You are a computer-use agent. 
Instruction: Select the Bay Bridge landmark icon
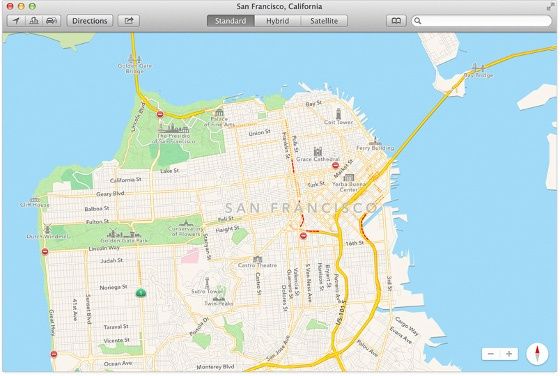478,67
